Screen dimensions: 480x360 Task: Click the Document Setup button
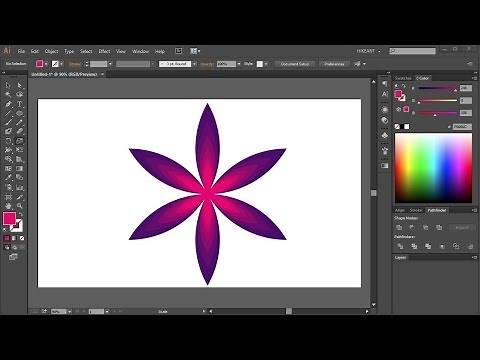pyautogui.click(x=295, y=64)
